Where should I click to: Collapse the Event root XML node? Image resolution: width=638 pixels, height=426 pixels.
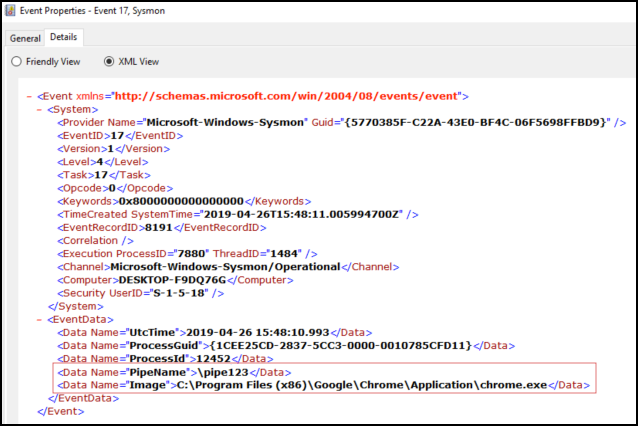click(29, 96)
